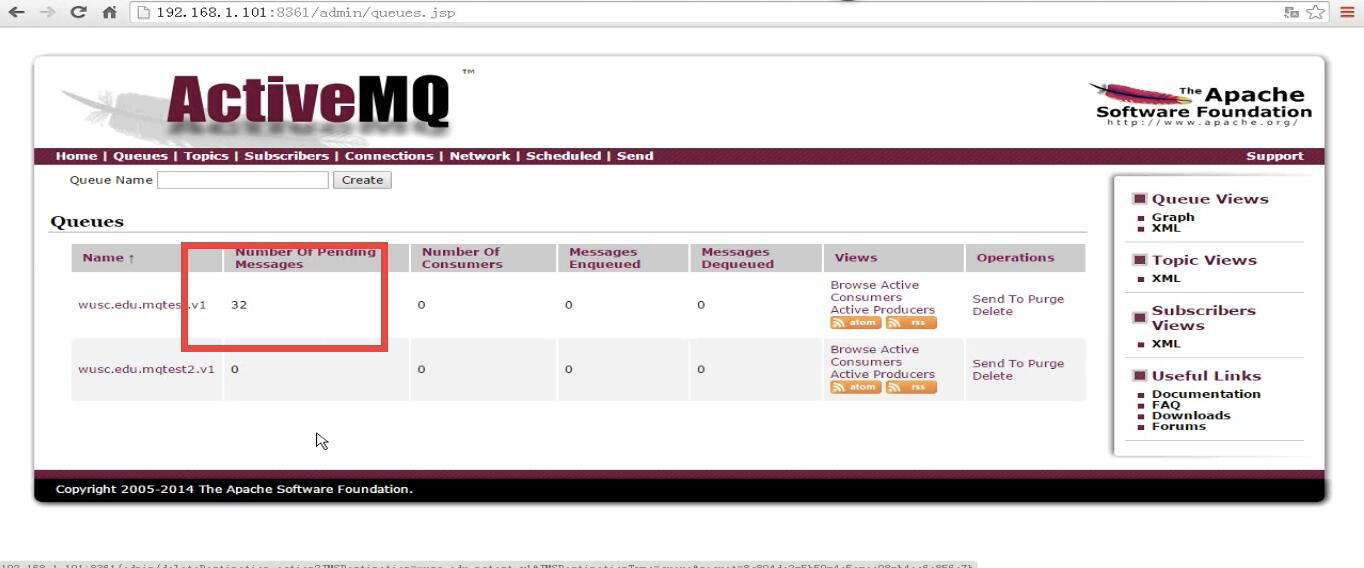Screen dimensions: 1364x568
Task: Reload the page with refresh icon
Action: 78,12
